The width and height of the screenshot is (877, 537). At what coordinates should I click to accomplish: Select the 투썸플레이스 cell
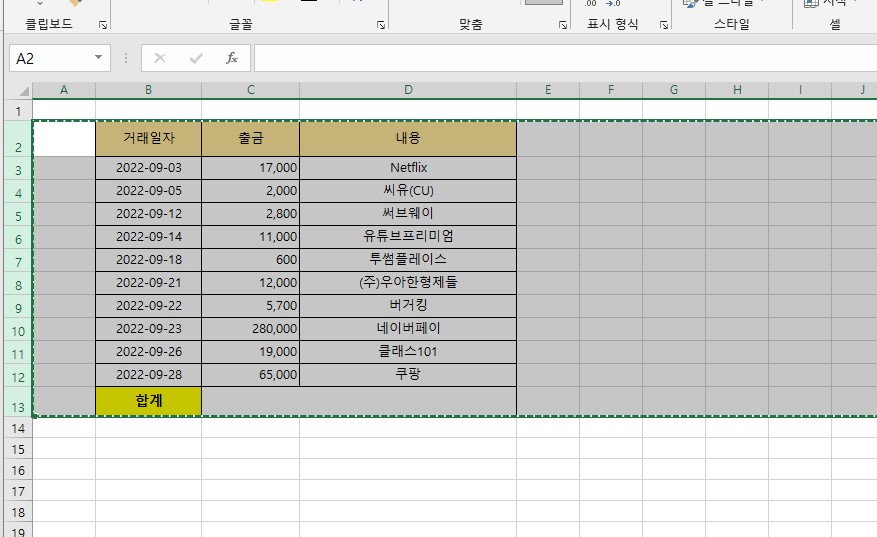point(408,260)
